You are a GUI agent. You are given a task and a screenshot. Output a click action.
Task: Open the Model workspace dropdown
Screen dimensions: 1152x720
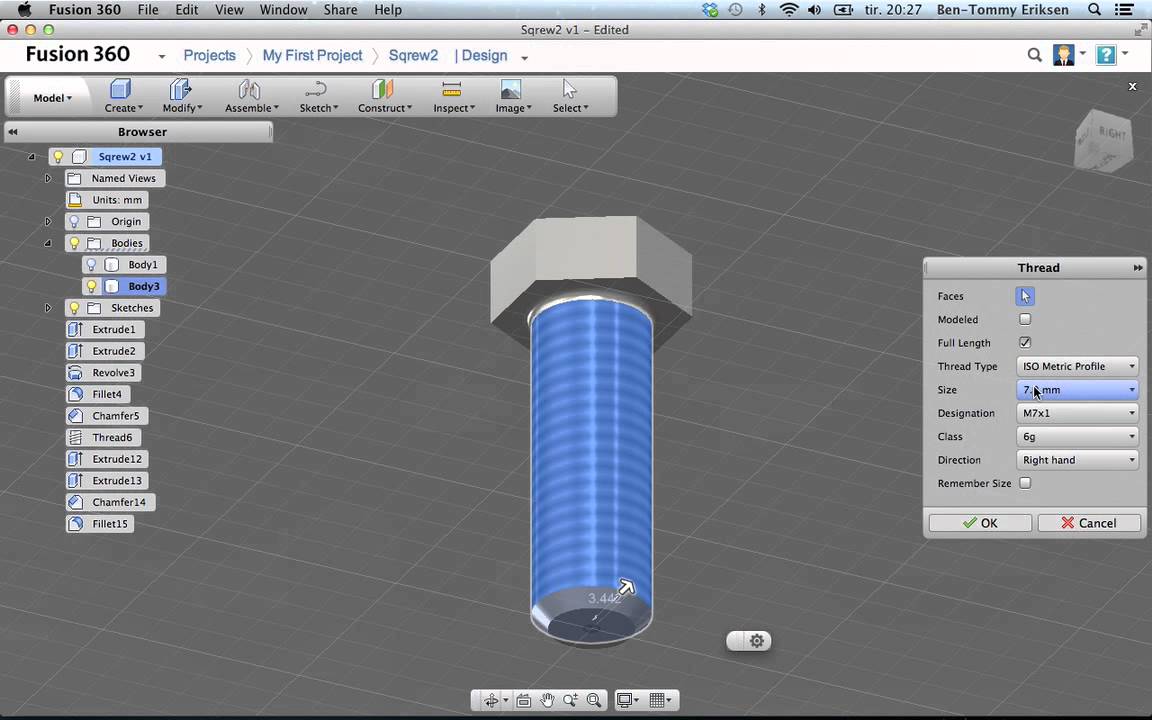(52, 98)
